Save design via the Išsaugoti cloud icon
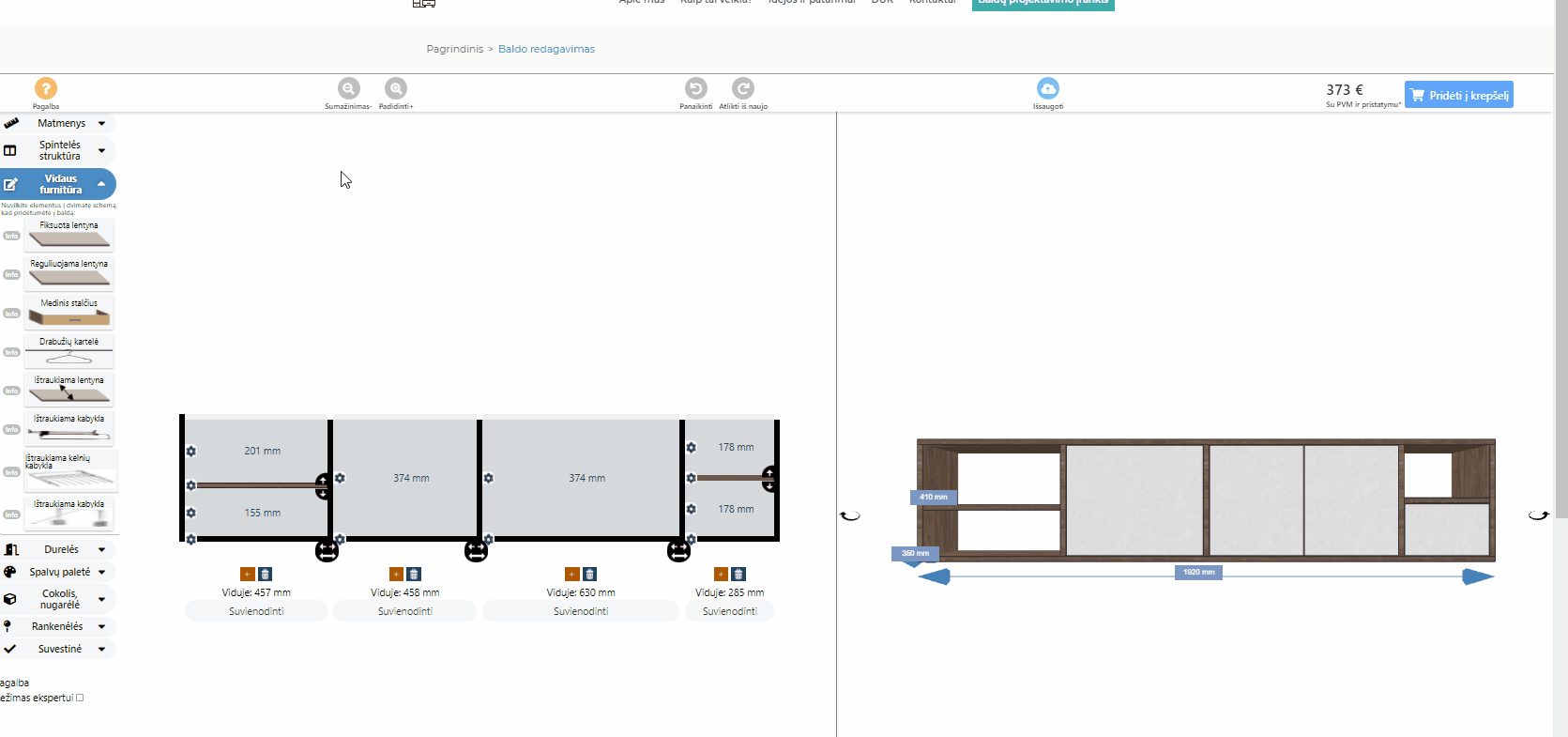1568x737 pixels. click(x=1047, y=88)
